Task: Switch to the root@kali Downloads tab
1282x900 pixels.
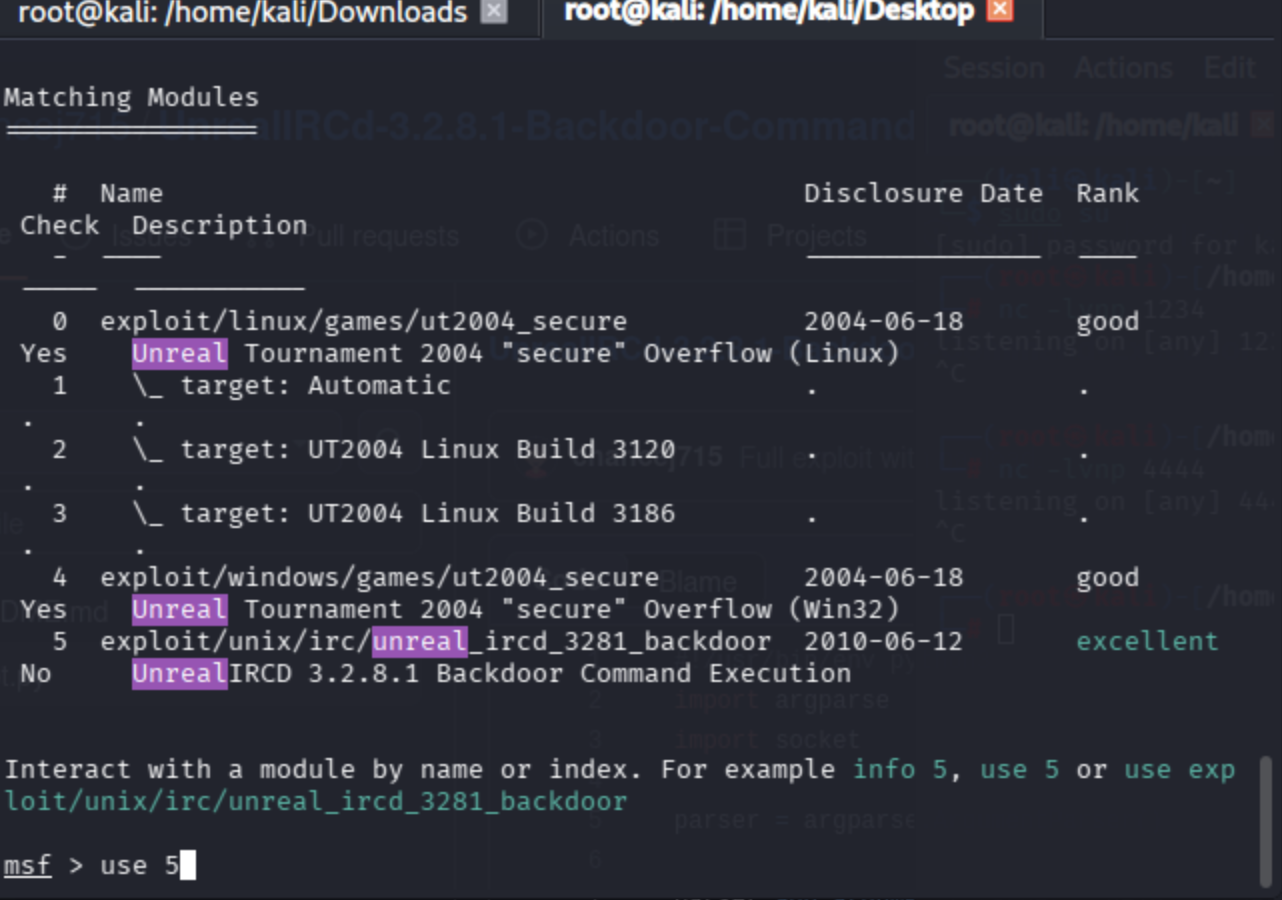Action: pos(242,13)
